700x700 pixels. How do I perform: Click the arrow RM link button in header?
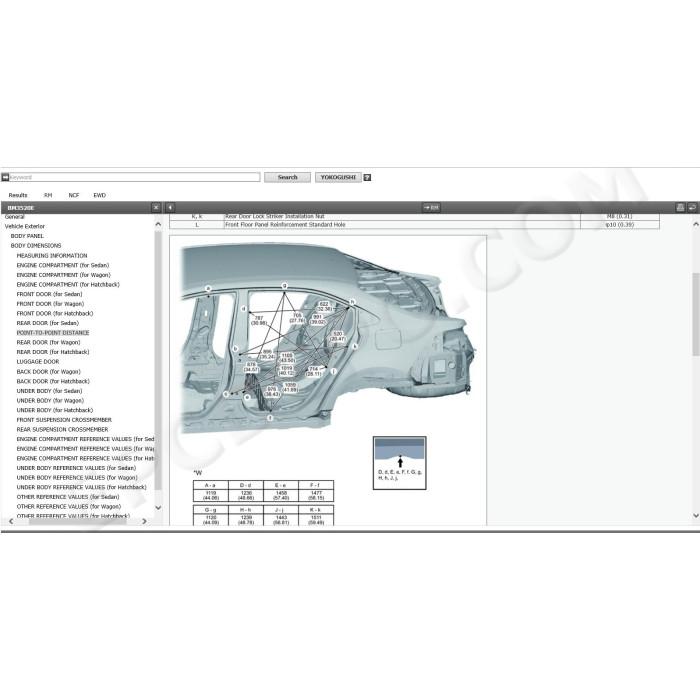(x=431, y=208)
